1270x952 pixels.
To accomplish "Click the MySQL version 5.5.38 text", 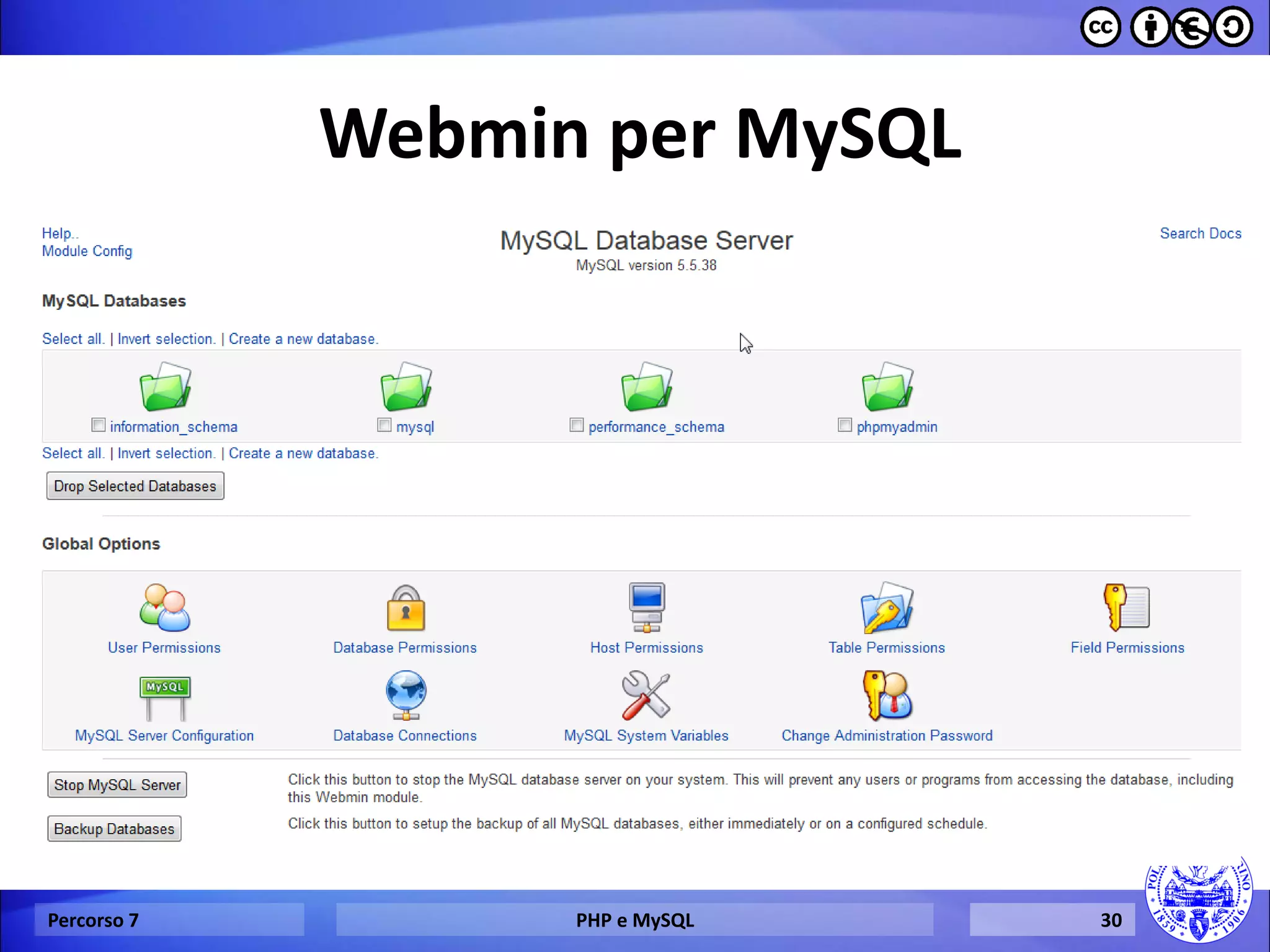I will [646, 265].
